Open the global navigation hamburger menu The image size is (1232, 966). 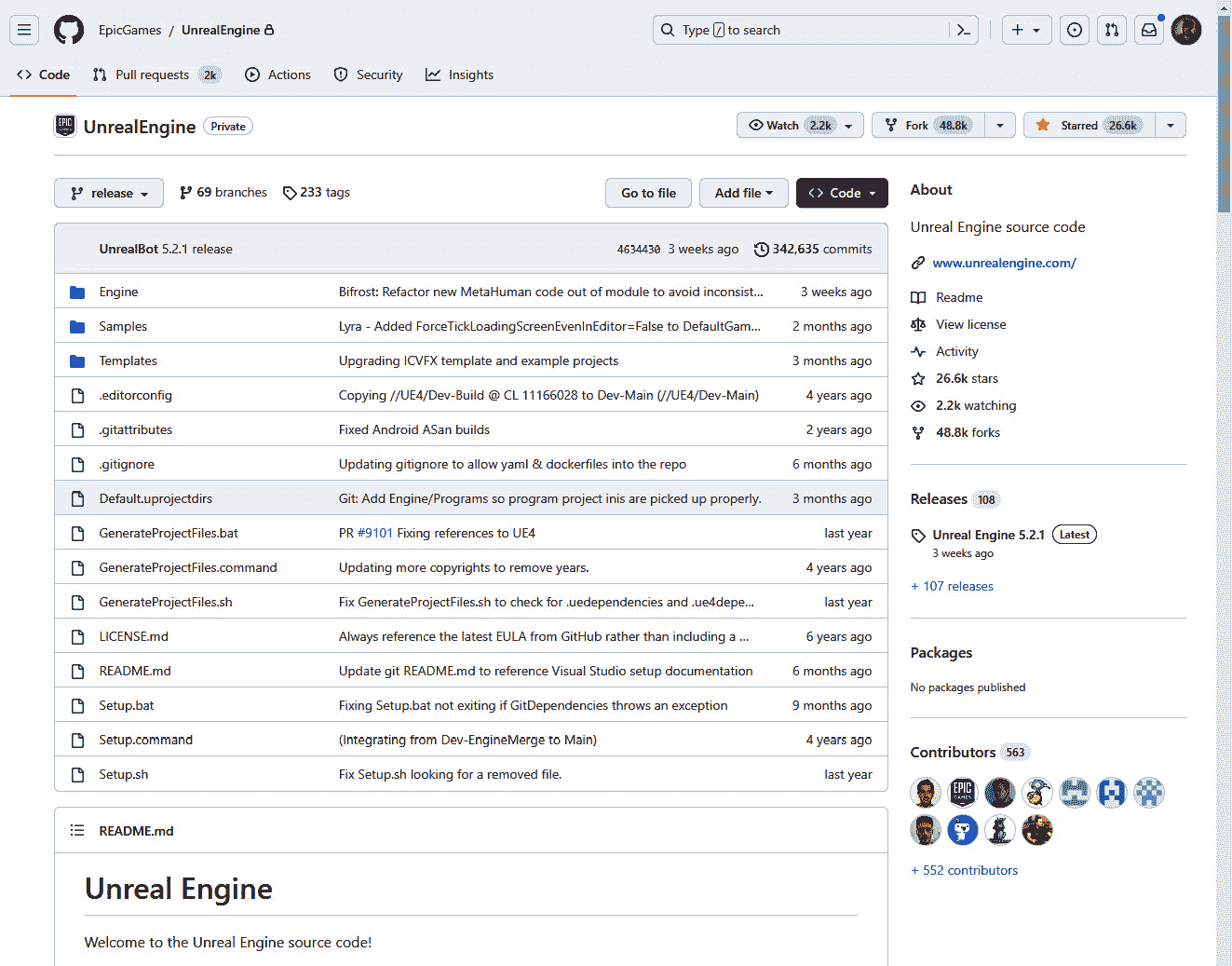click(24, 29)
